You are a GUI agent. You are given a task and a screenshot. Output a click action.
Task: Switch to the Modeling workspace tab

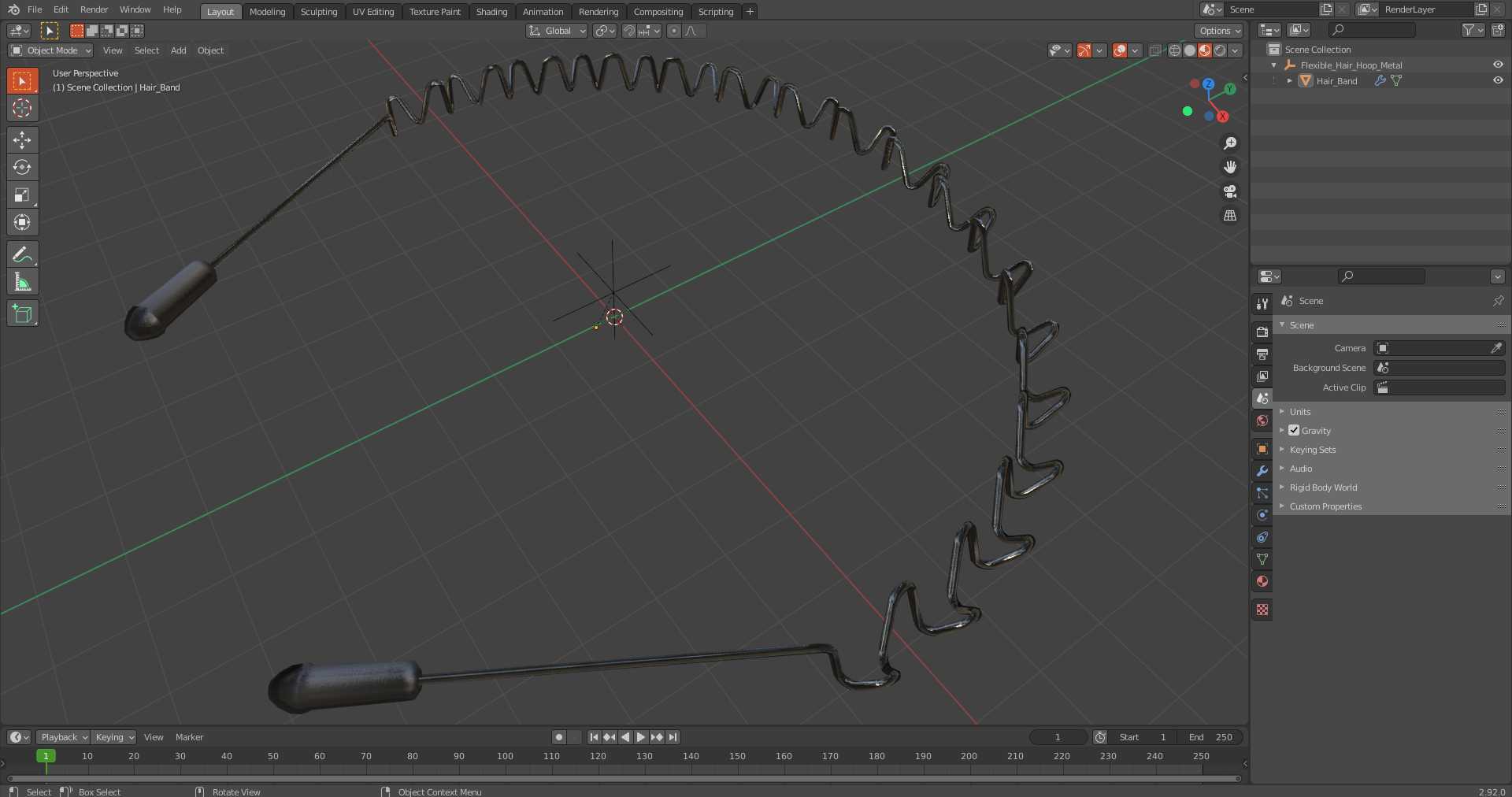[x=267, y=12]
